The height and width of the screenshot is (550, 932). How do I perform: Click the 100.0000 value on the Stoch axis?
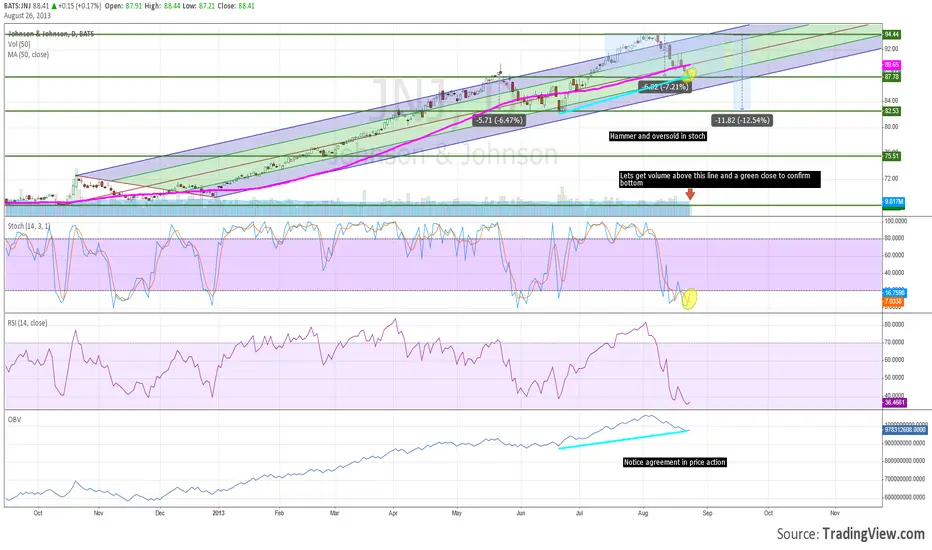point(895,221)
